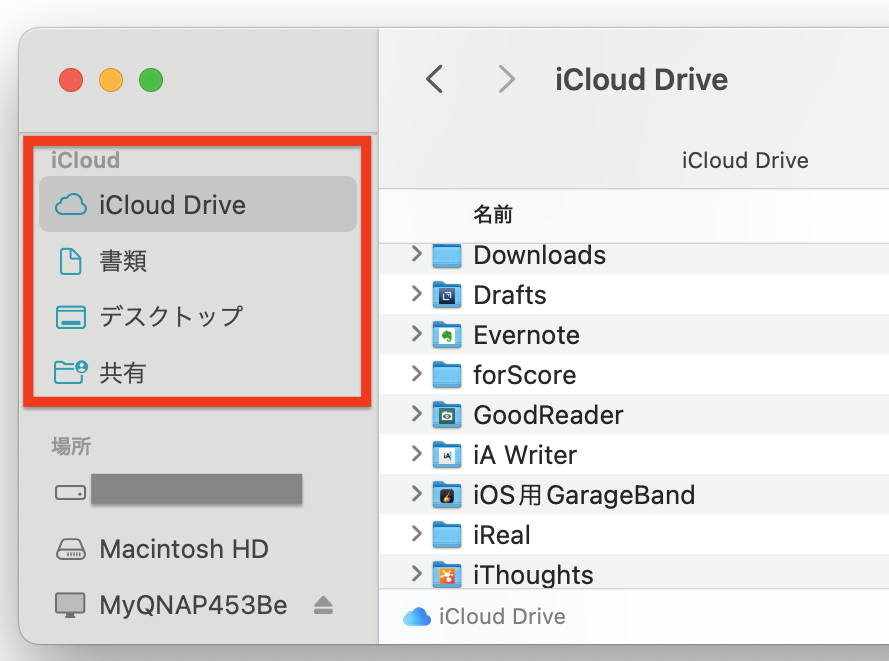Select the iA Writer file name
889x661 pixels.
[x=525, y=455]
